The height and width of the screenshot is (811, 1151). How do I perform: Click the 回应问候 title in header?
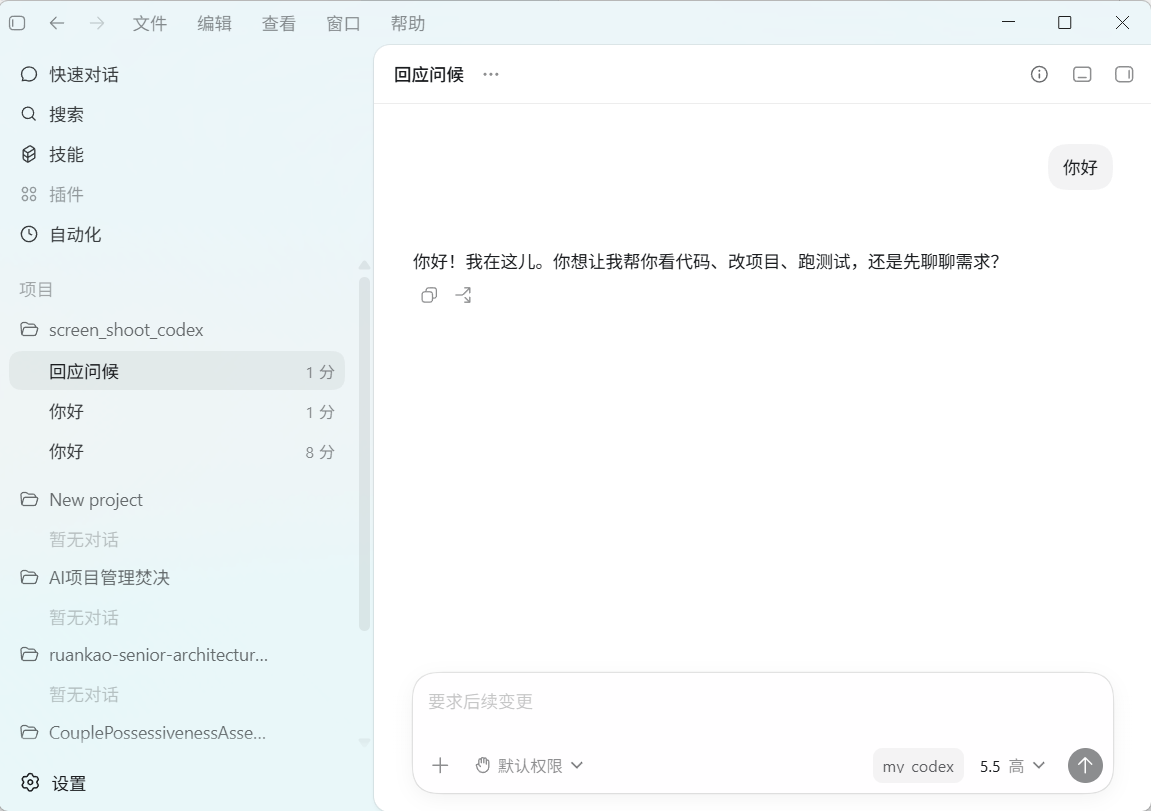tap(429, 74)
